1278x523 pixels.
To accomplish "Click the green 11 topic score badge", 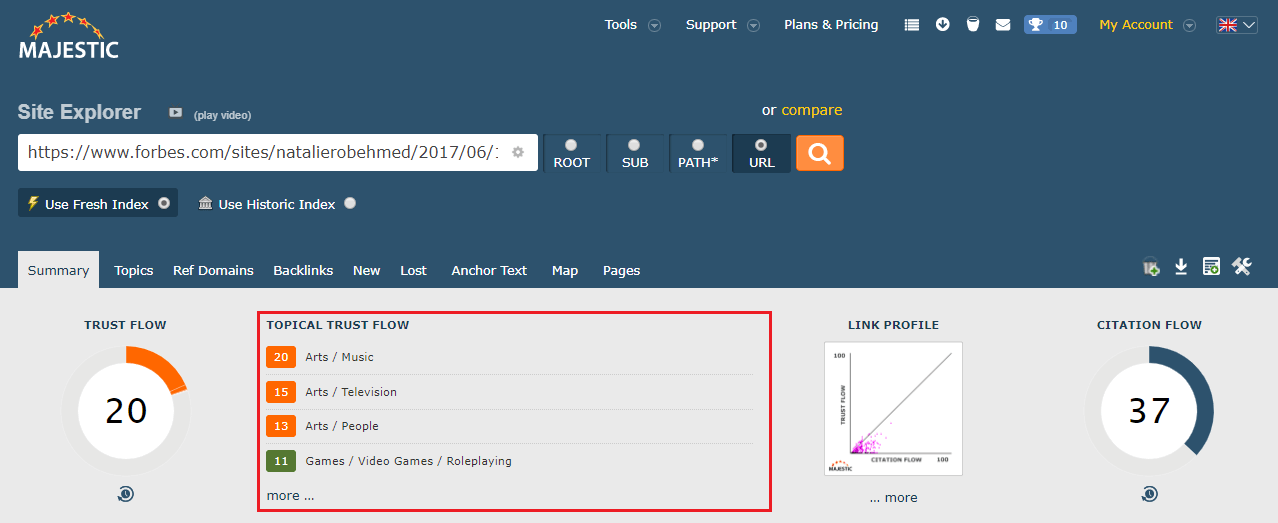I will click(x=281, y=461).
